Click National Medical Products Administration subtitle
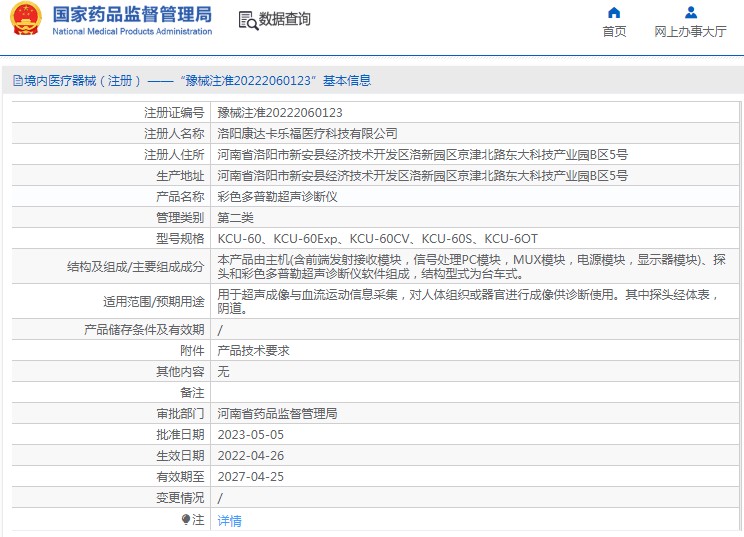Screen dimensions: 744x537 (x=132, y=31)
